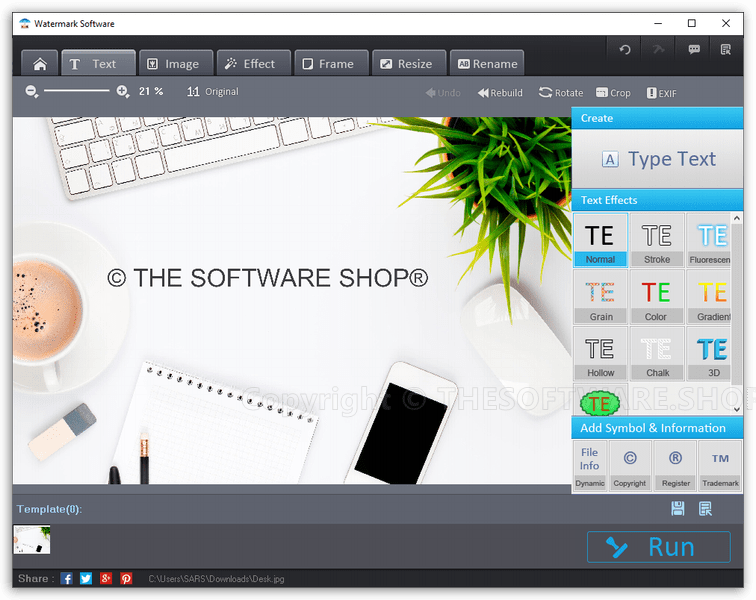This screenshot has height=600, width=756.
Task: Click the Run button
Action: coord(659,547)
